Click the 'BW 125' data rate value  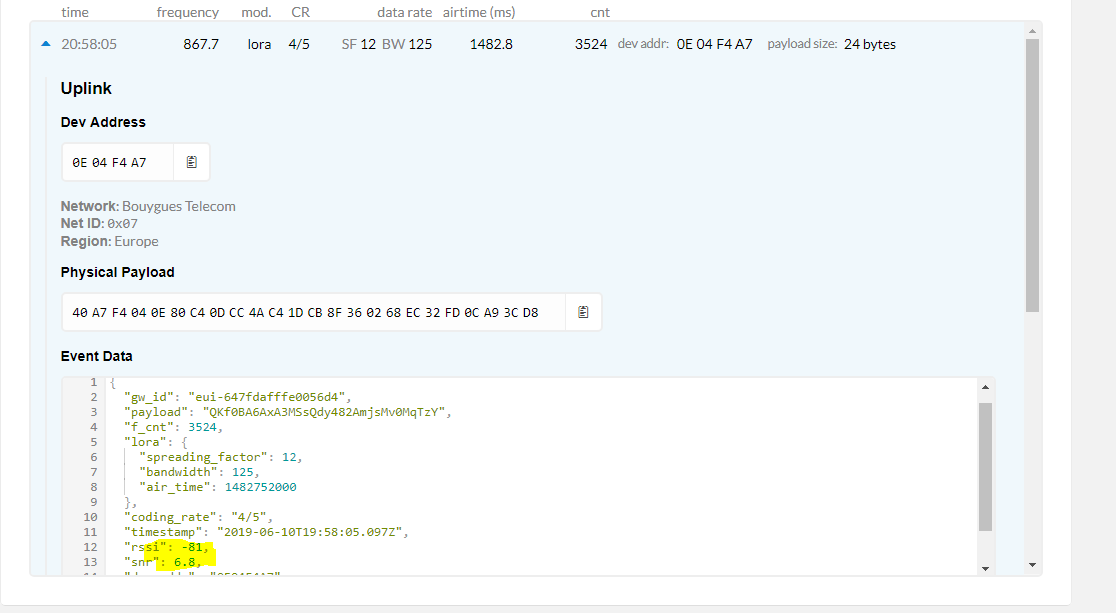pyautogui.click(x=407, y=44)
